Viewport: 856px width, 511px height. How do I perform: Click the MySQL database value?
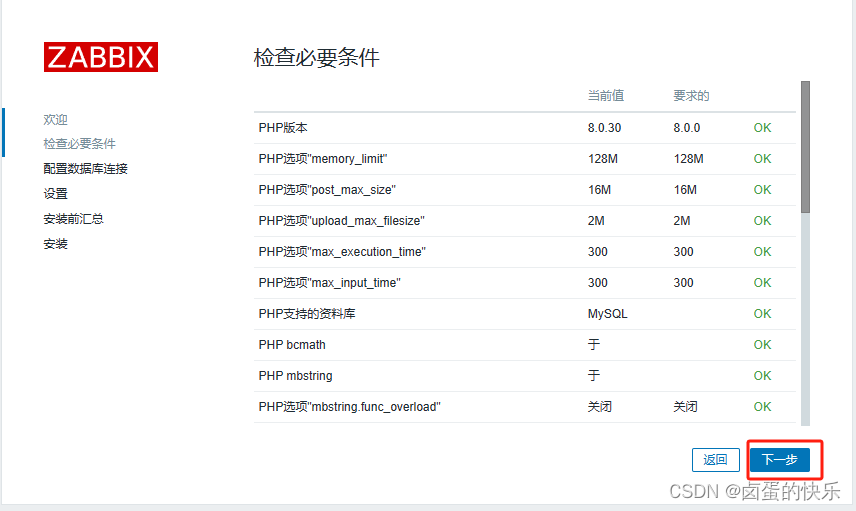(x=608, y=314)
